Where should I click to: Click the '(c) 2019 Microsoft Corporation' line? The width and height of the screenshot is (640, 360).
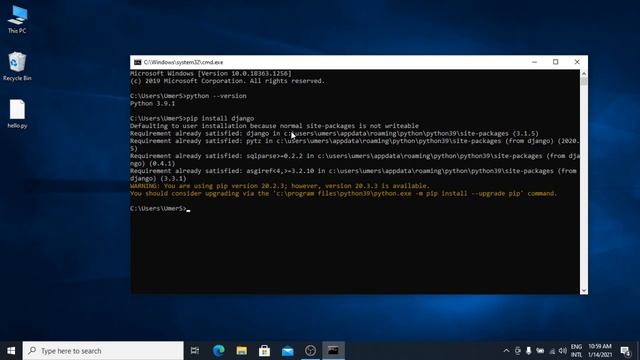point(227,81)
